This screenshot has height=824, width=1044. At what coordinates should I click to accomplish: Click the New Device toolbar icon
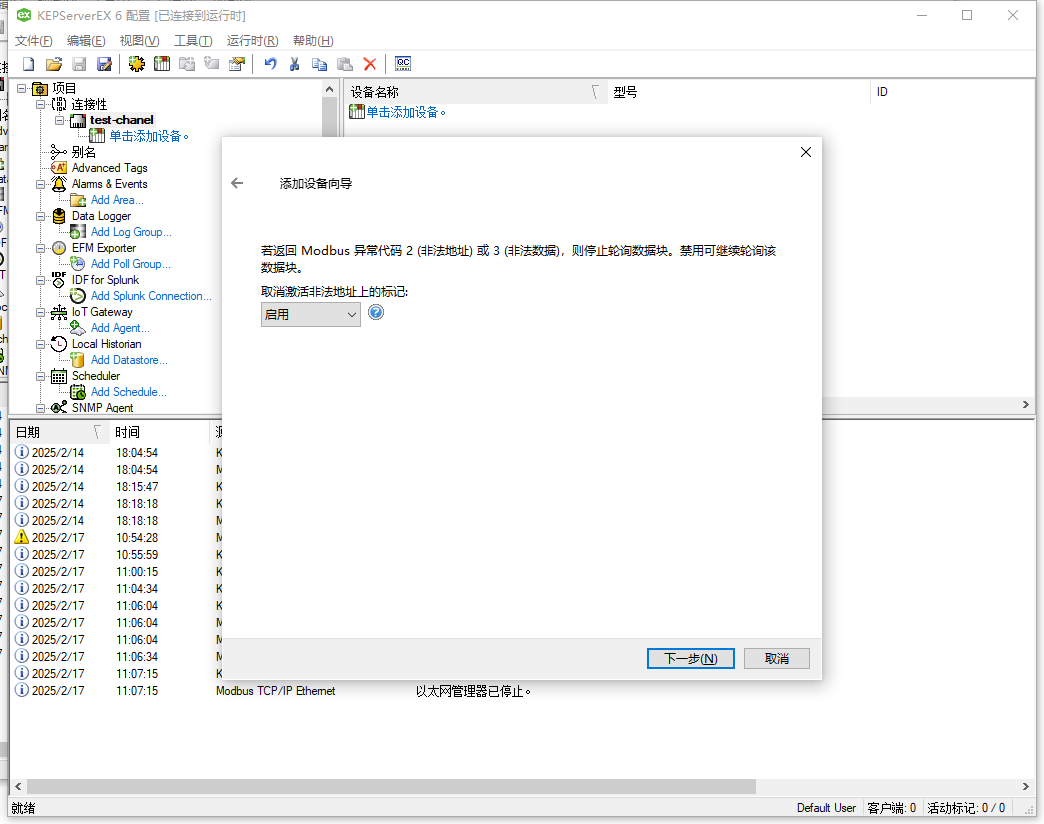[x=162, y=64]
